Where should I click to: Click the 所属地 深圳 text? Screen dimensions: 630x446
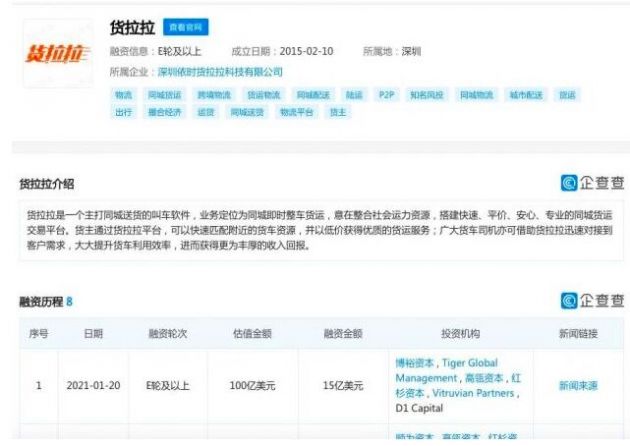(x=392, y=51)
